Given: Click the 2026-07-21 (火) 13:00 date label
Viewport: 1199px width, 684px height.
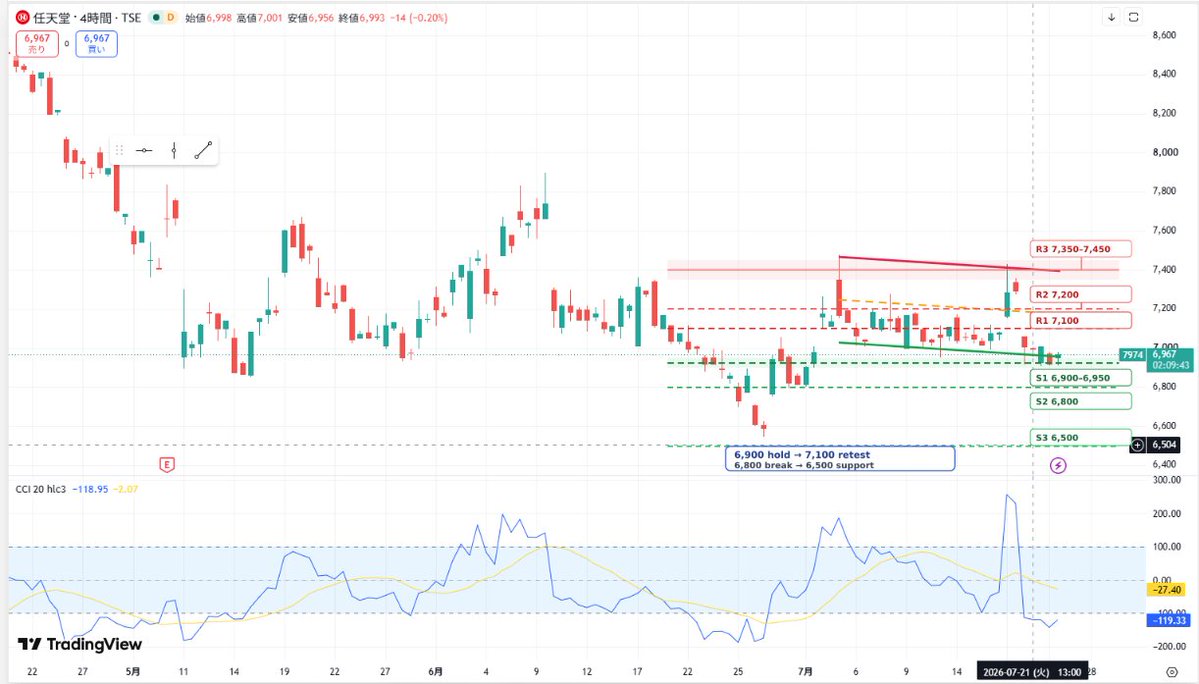Looking at the screenshot, I should [x=1032, y=672].
